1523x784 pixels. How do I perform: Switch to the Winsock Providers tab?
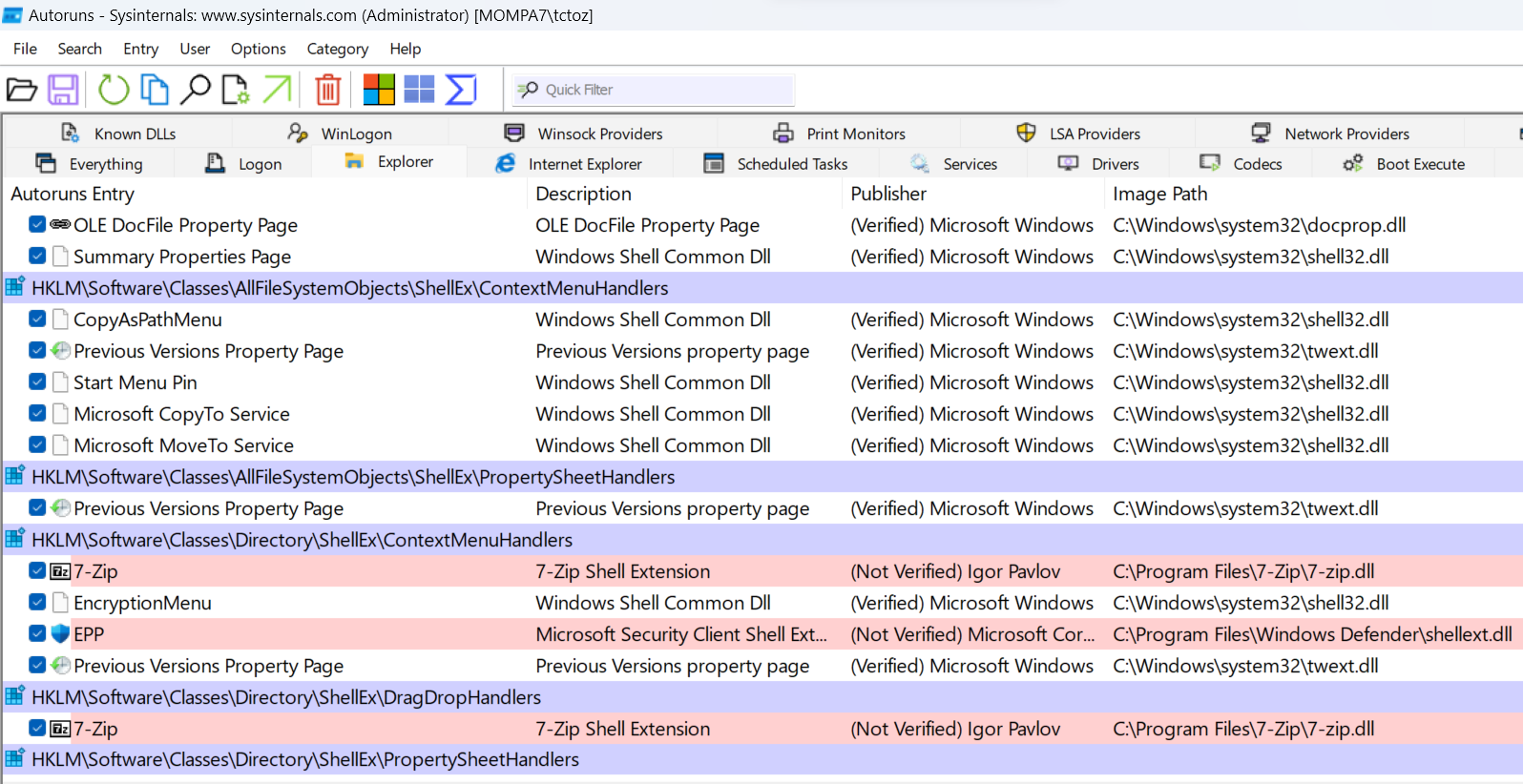click(x=583, y=134)
